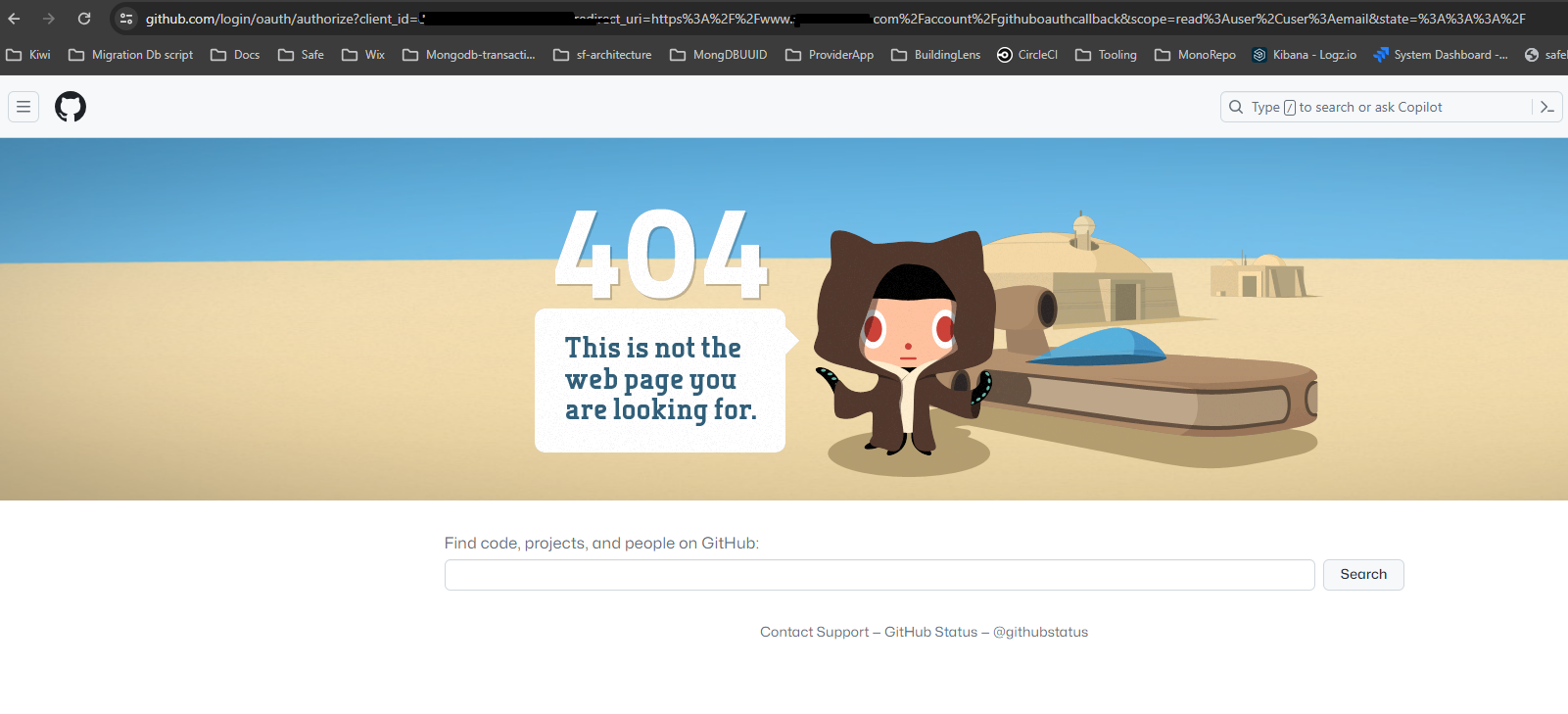The width and height of the screenshot is (1568, 714).
Task: Open the Contact Support link
Action: tap(814, 632)
